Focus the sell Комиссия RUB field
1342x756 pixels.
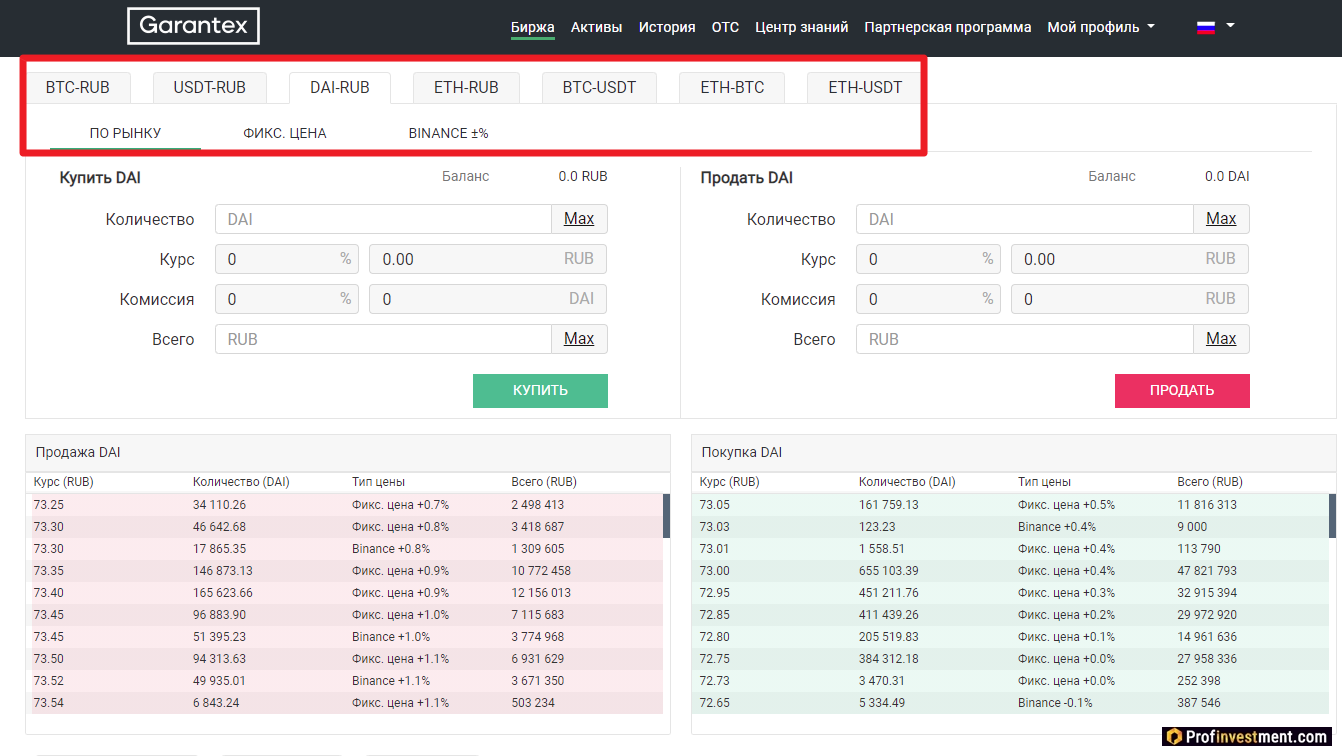1130,299
